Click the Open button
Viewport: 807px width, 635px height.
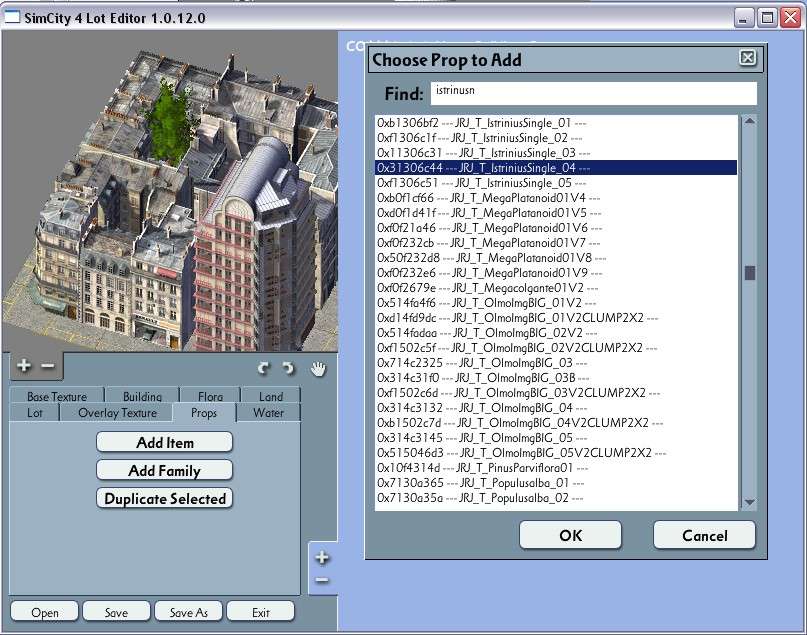pos(45,612)
